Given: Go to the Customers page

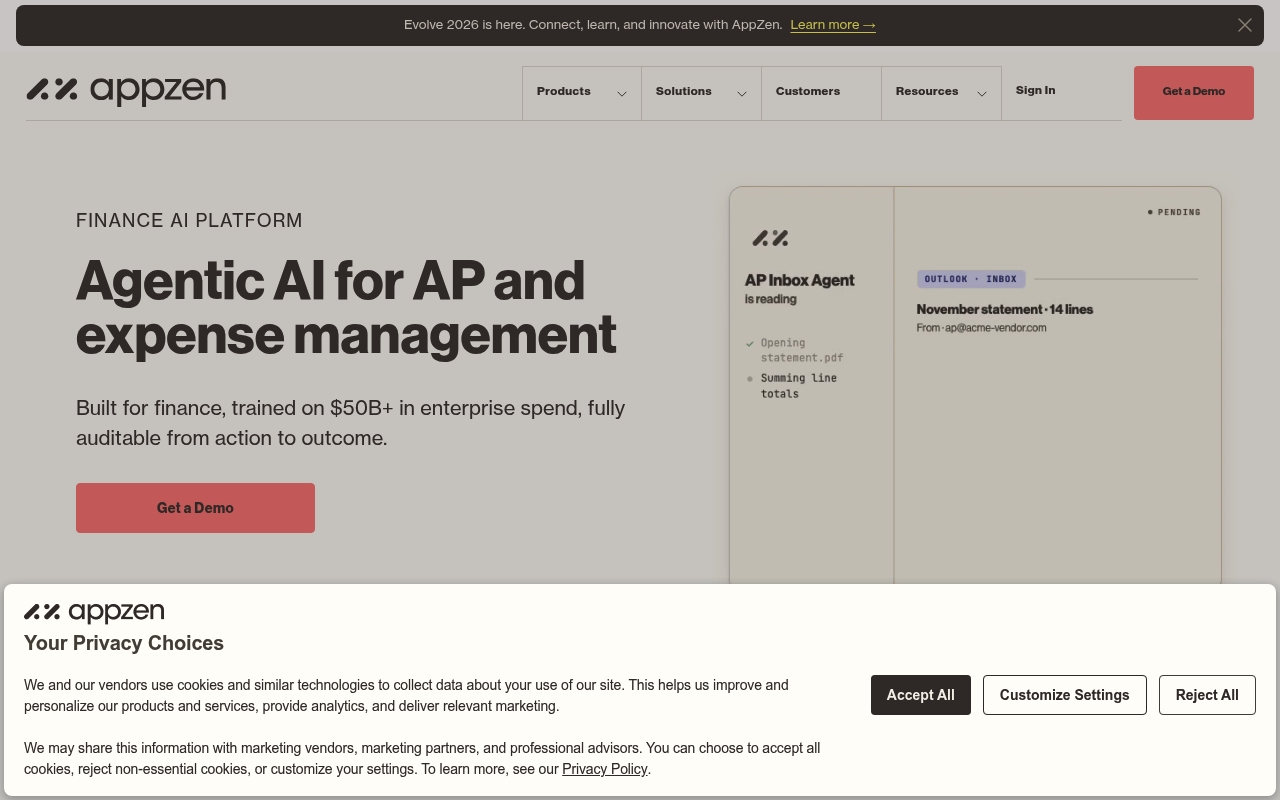Looking at the screenshot, I should [821, 92].
